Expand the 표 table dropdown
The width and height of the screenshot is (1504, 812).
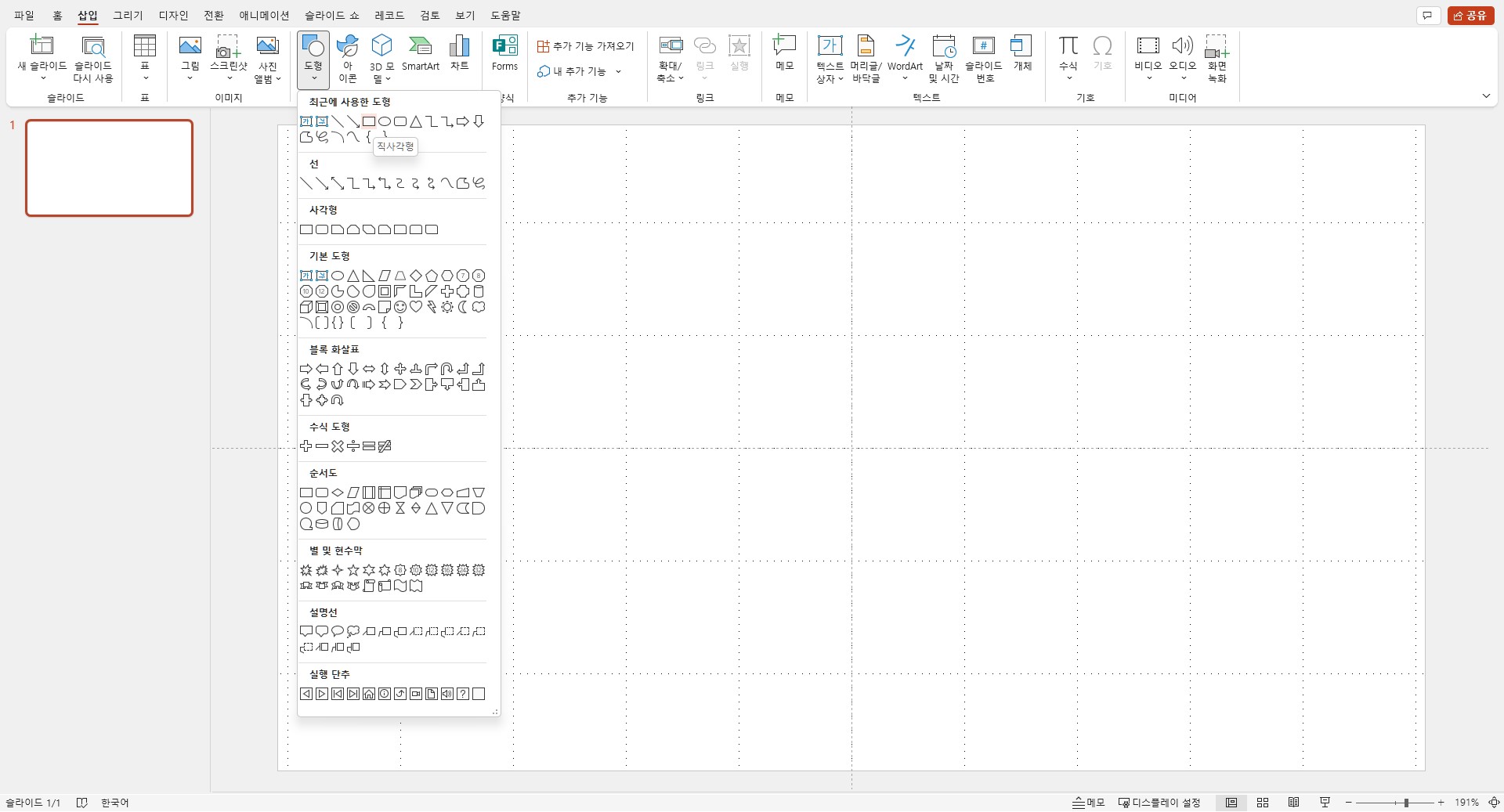[145, 78]
